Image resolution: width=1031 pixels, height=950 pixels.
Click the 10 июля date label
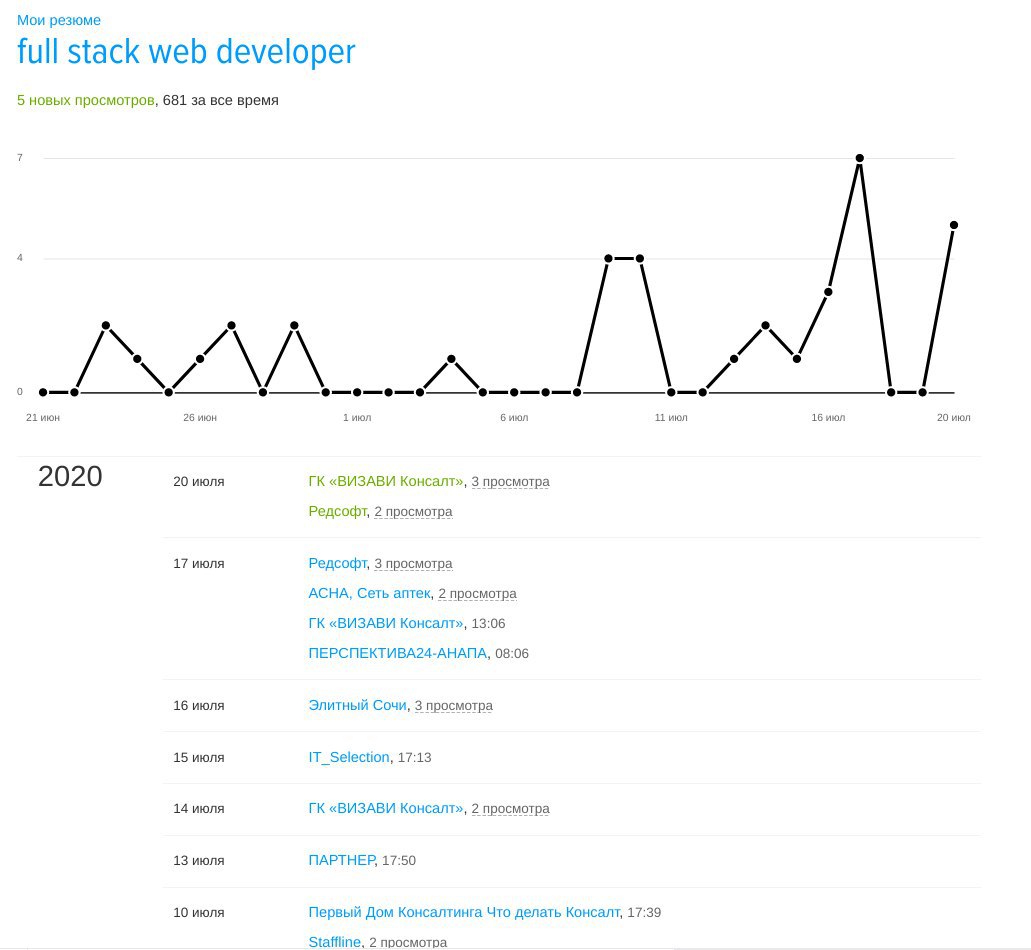coord(199,913)
